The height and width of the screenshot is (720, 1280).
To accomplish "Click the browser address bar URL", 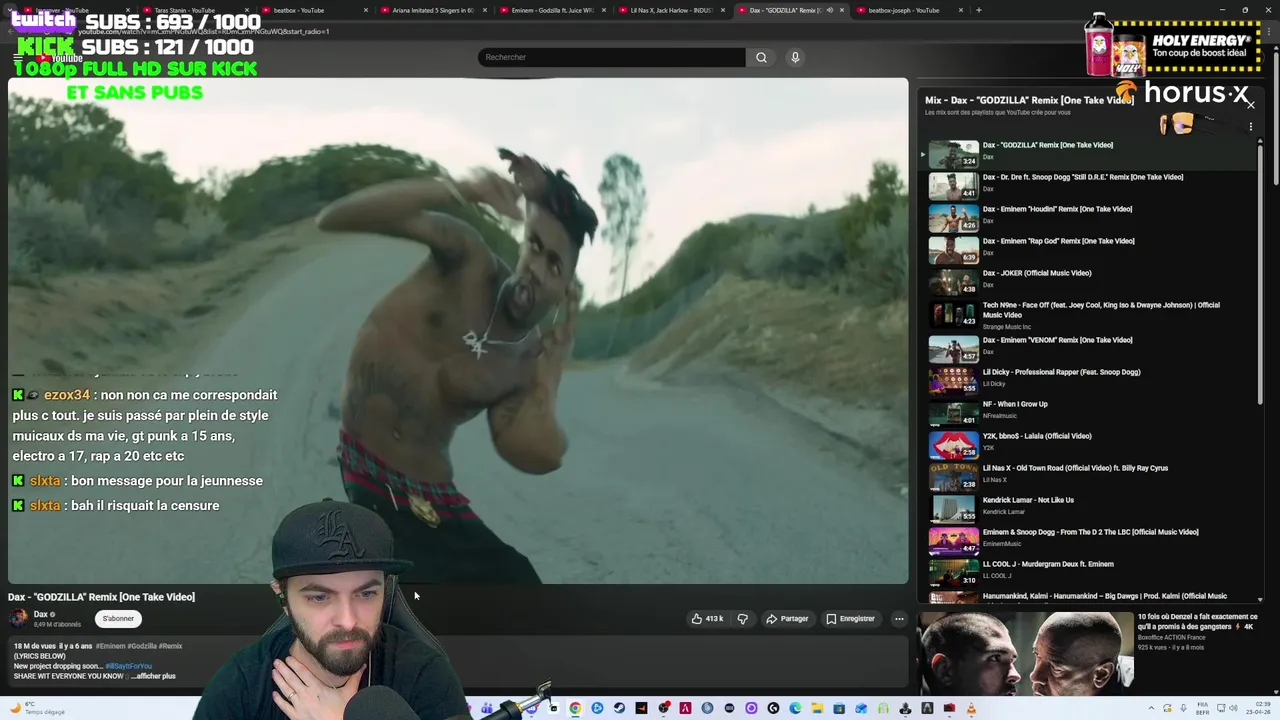I will (203, 31).
